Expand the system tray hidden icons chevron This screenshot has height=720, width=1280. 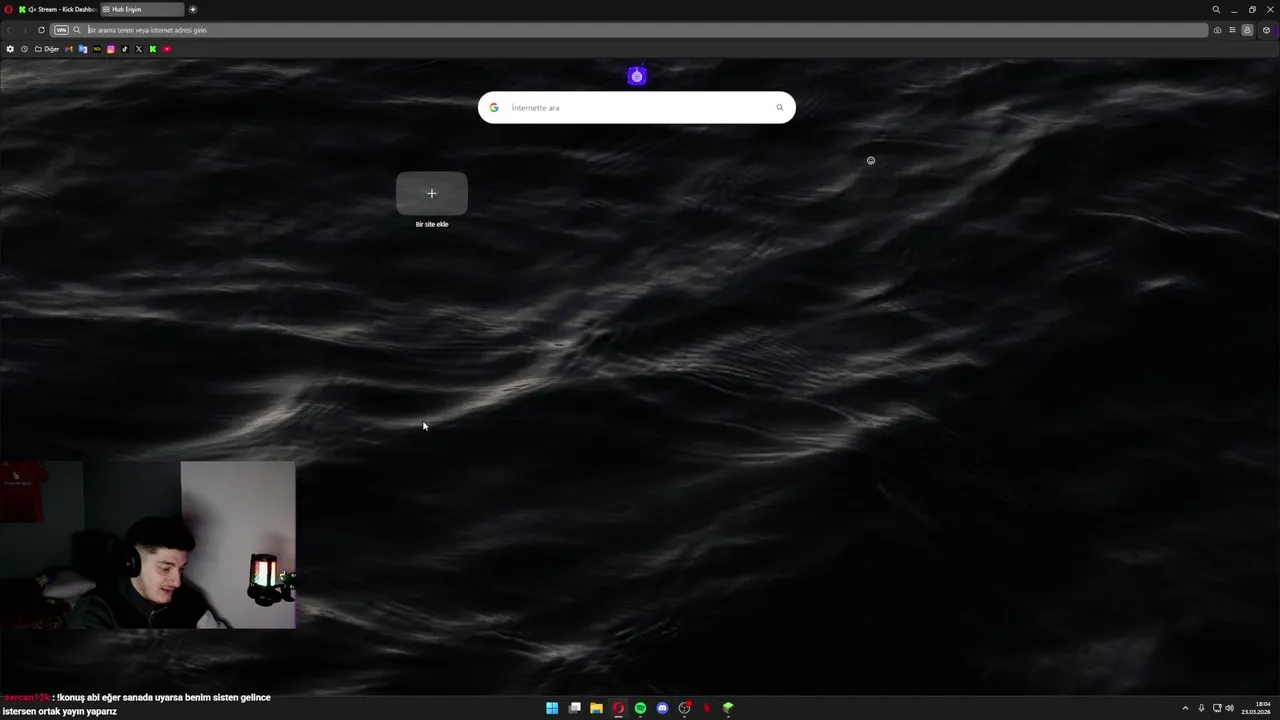[x=1185, y=708]
